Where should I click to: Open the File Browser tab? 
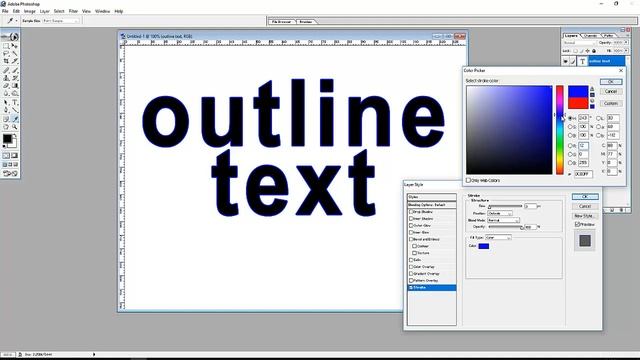point(281,22)
